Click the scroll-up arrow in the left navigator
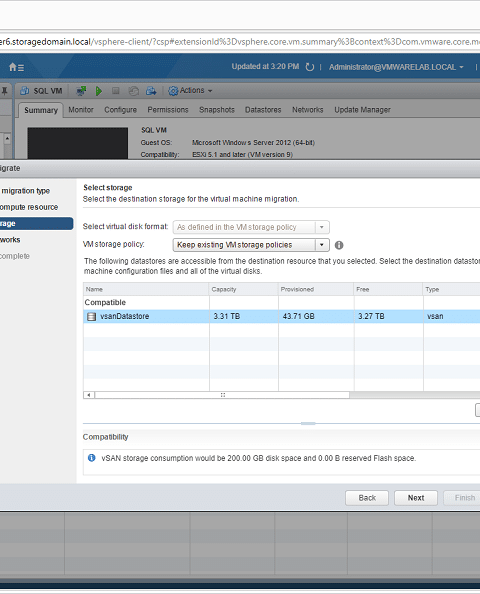 click(7, 139)
